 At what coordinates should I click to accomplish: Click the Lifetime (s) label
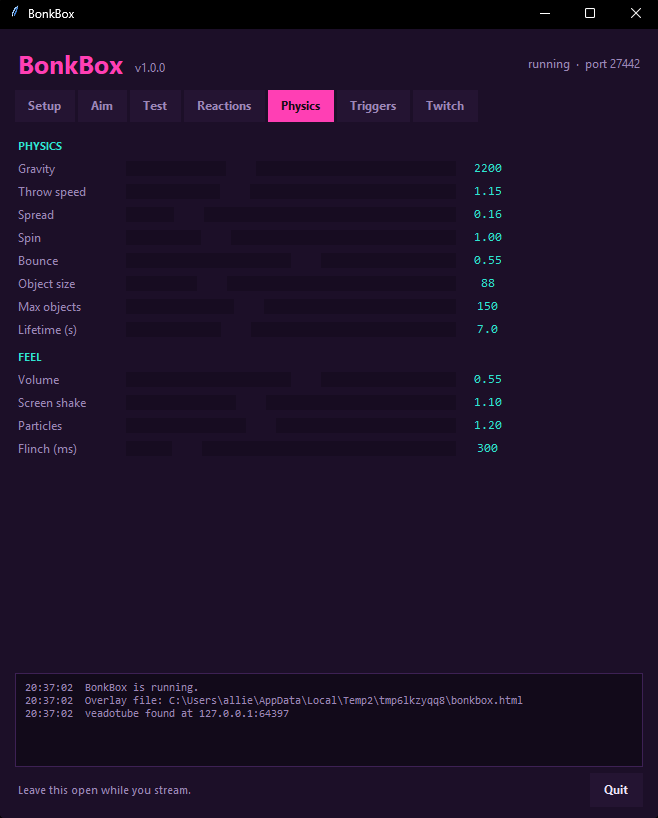(x=47, y=330)
